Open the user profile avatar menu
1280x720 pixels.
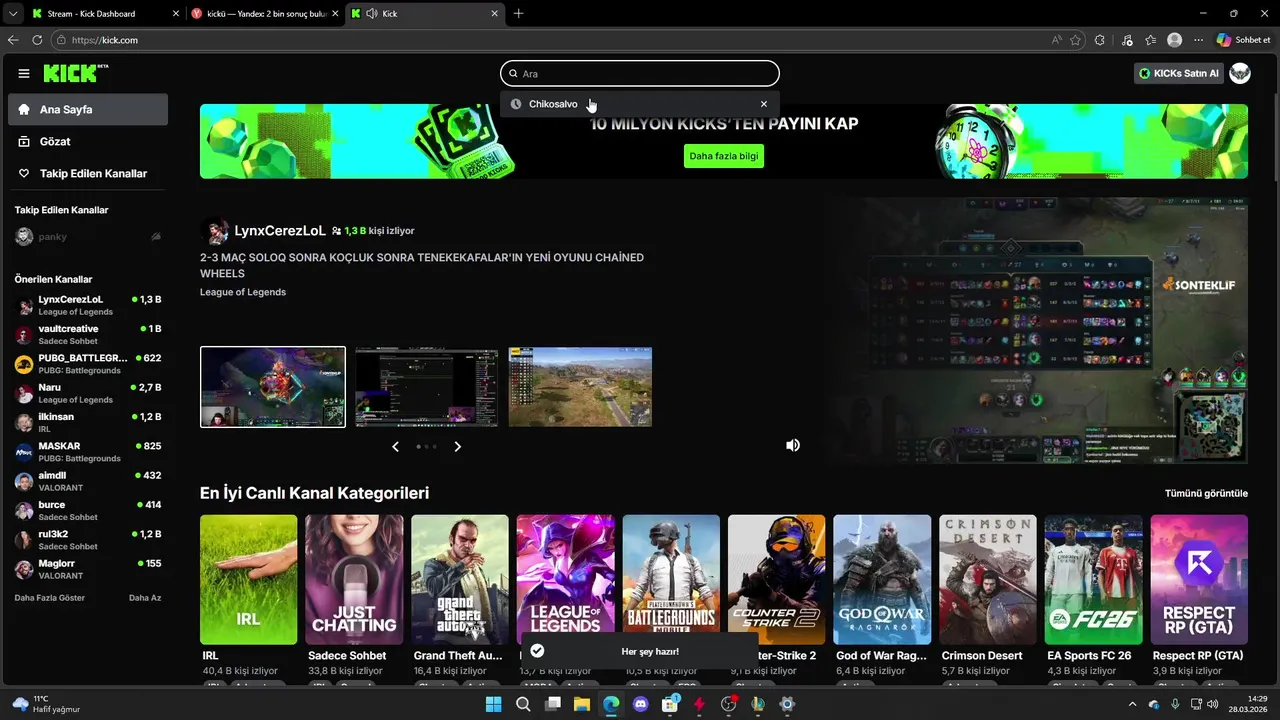[x=1240, y=73]
